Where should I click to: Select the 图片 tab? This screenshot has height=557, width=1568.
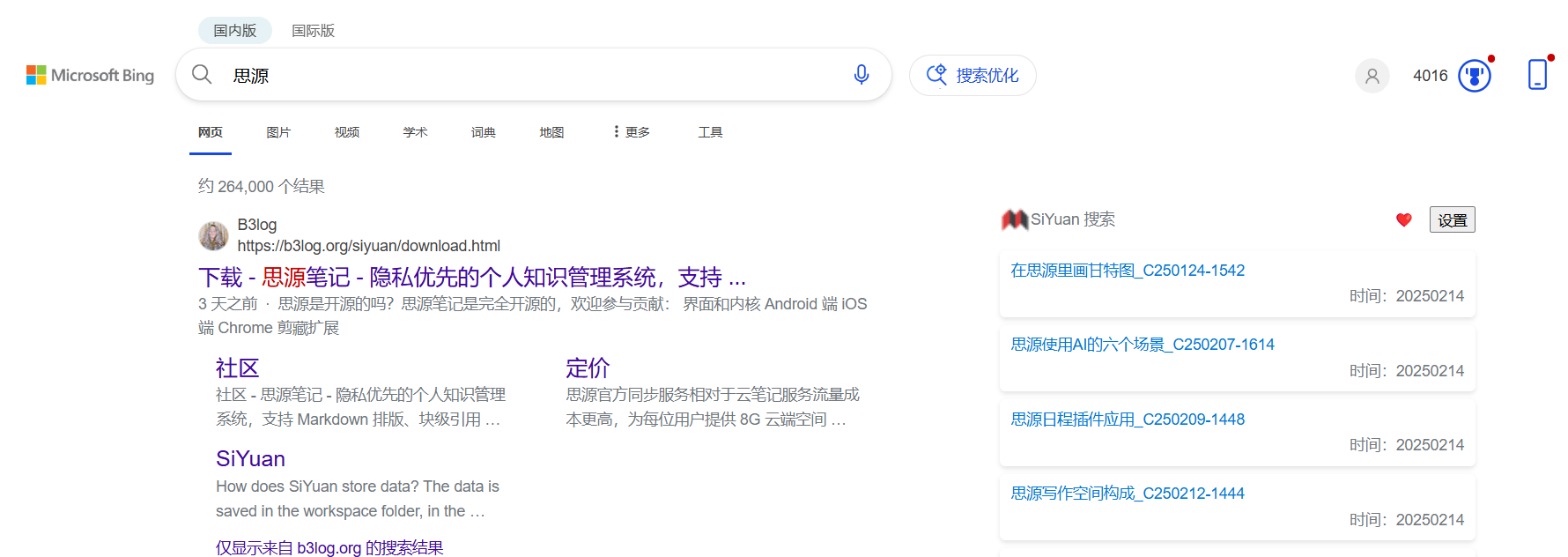click(278, 132)
